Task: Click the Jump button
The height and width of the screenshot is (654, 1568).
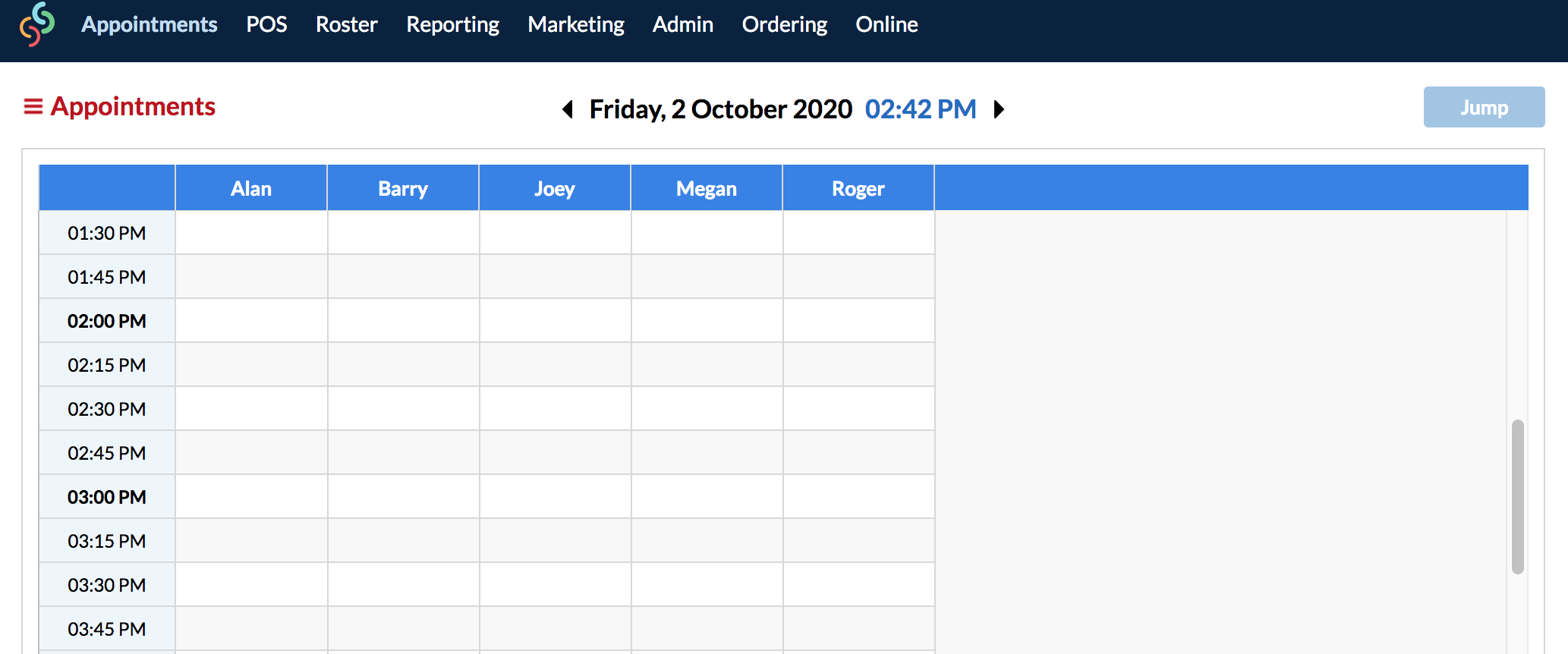Action: click(x=1484, y=107)
